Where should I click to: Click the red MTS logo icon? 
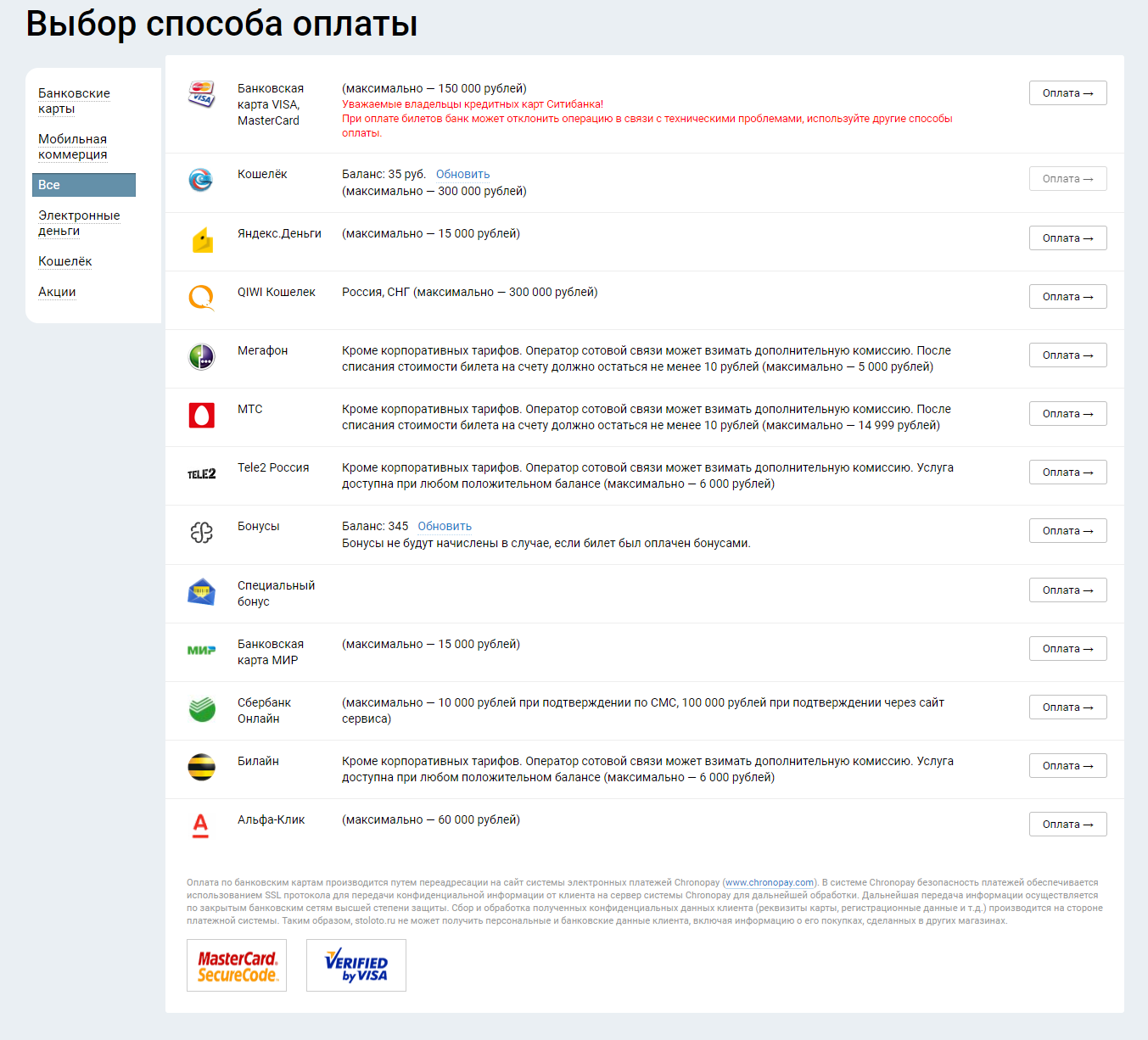point(201,415)
